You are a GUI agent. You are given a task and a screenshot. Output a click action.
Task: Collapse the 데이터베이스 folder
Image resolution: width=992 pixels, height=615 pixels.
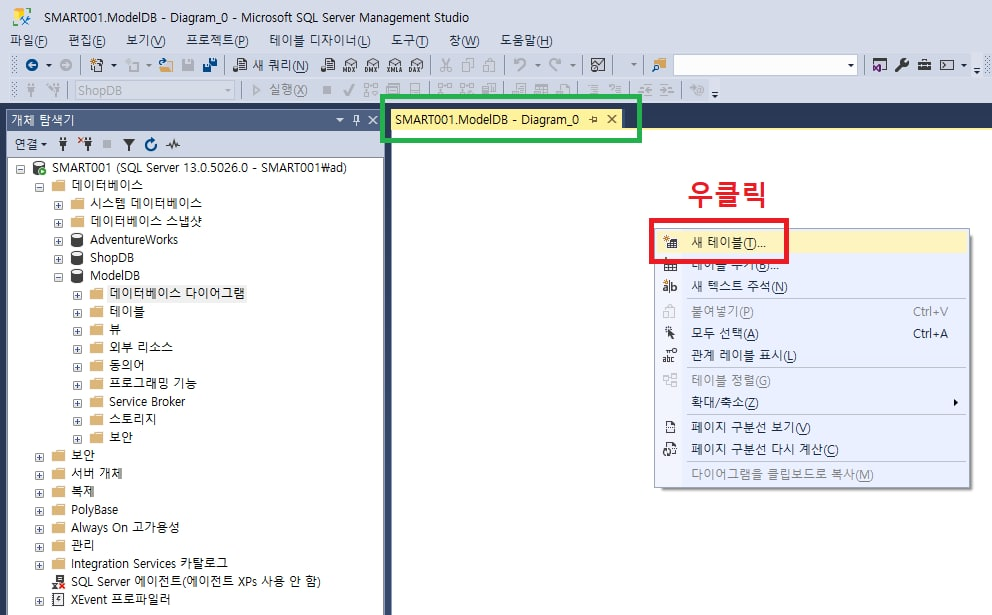pyautogui.click(x=39, y=187)
